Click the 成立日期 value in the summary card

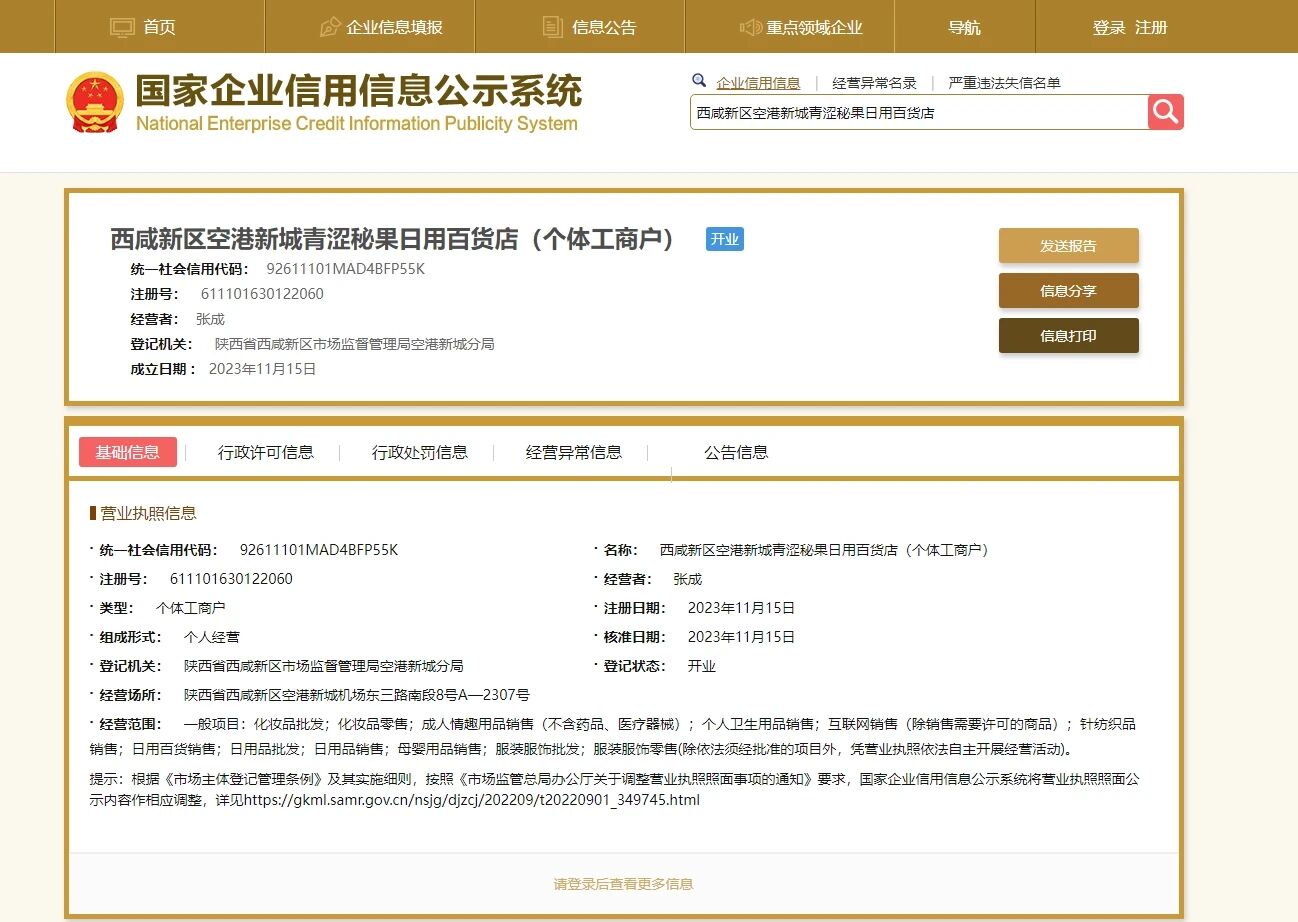click(263, 369)
